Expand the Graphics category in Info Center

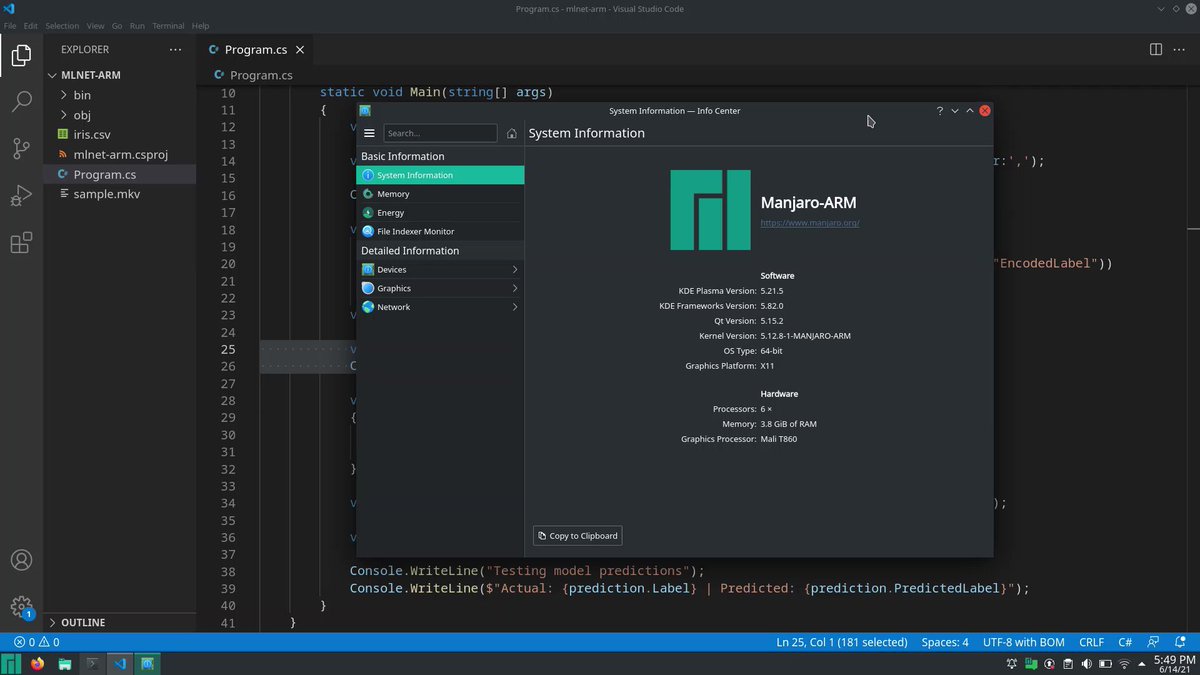440,288
